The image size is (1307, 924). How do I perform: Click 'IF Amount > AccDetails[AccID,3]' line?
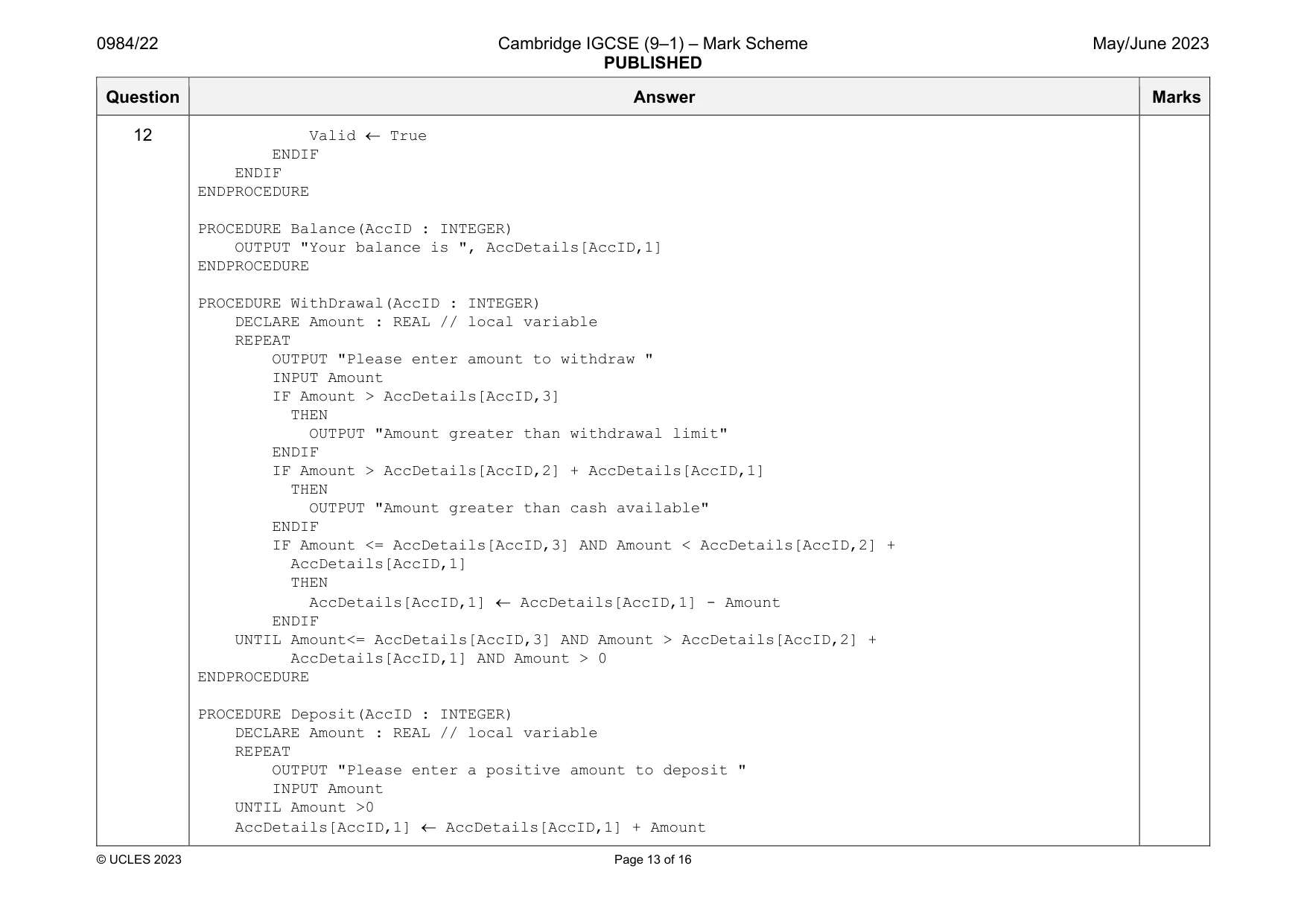(416, 396)
